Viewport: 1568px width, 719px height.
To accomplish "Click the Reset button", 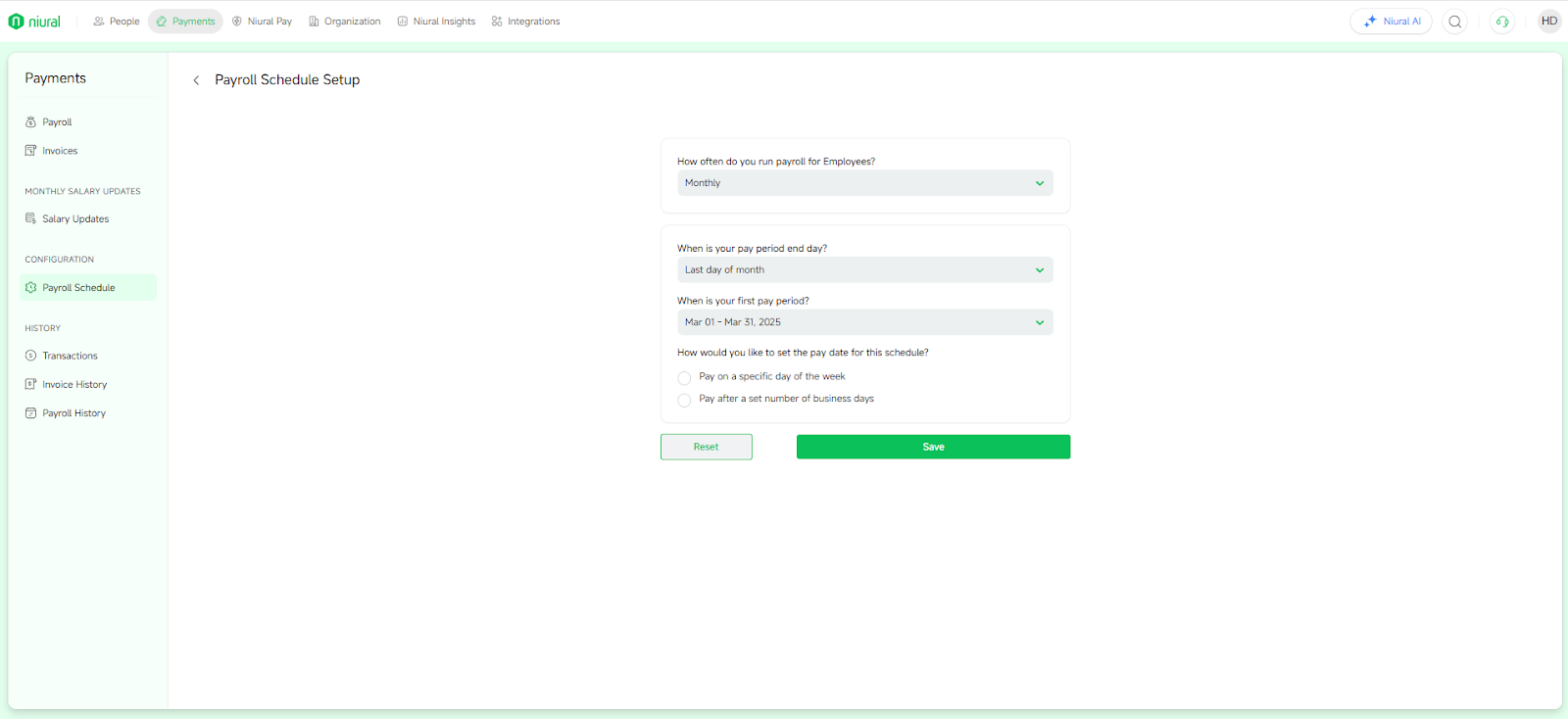I will click(x=707, y=447).
